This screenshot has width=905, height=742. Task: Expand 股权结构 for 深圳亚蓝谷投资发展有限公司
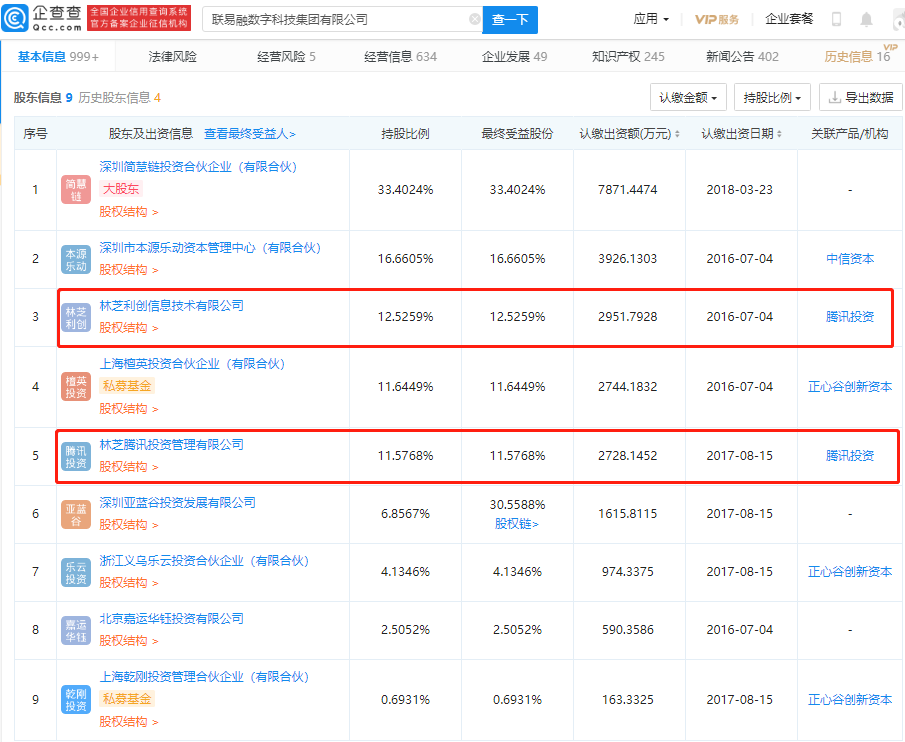coord(128,524)
